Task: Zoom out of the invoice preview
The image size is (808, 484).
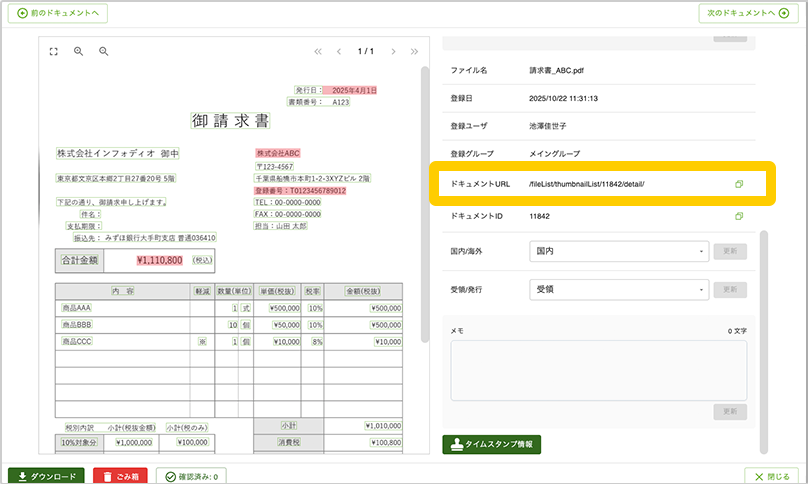Action: coord(103,51)
